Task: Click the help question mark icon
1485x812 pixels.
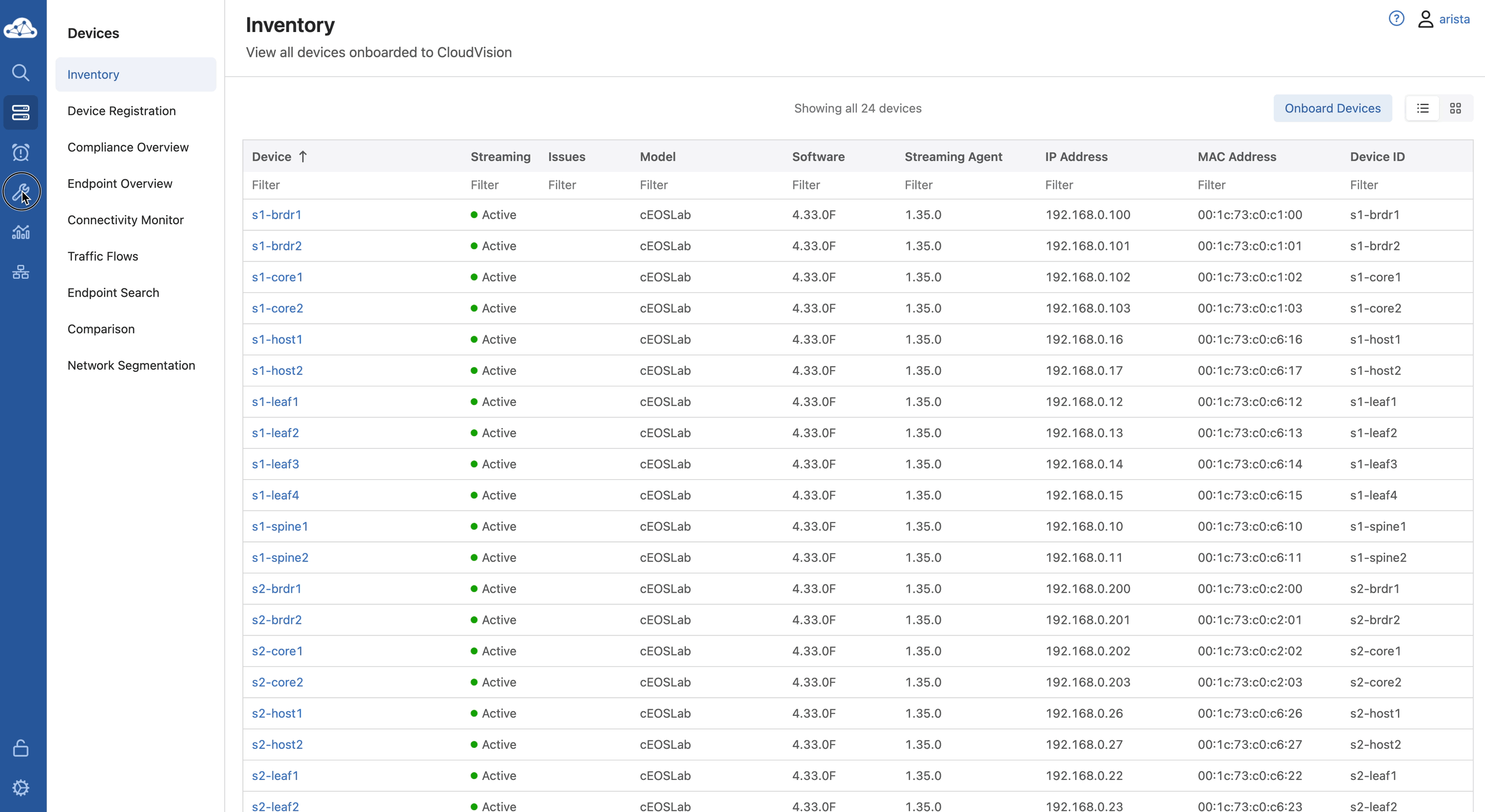Action: (x=1396, y=19)
